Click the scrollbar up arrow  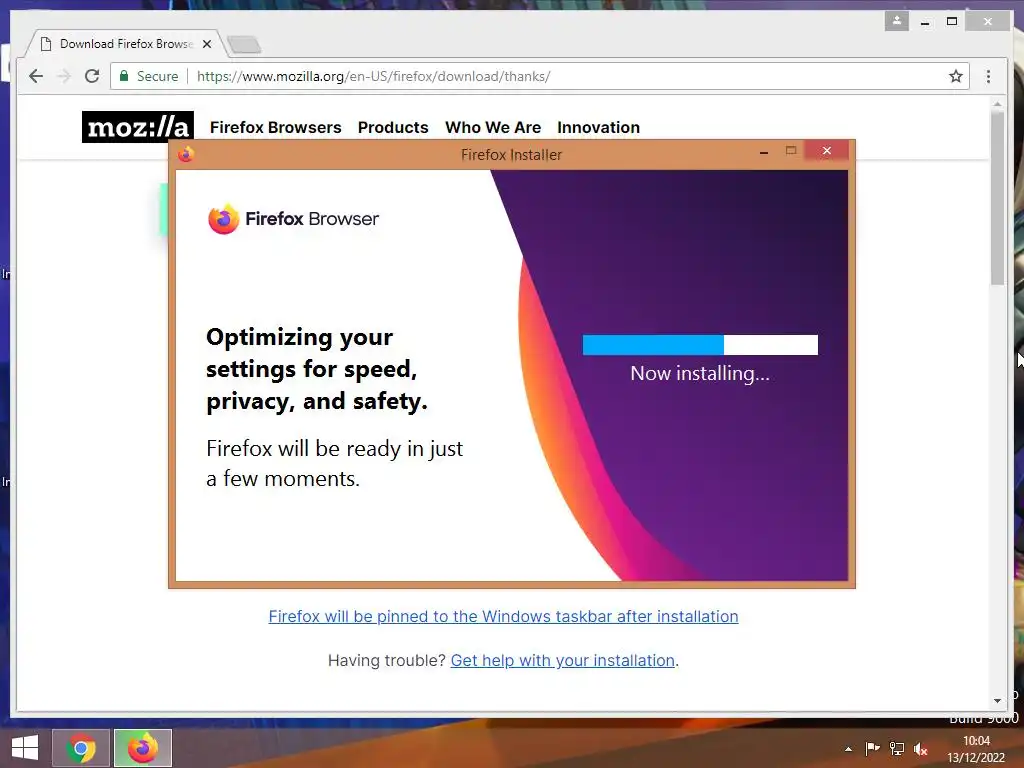click(x=997, y=104)
